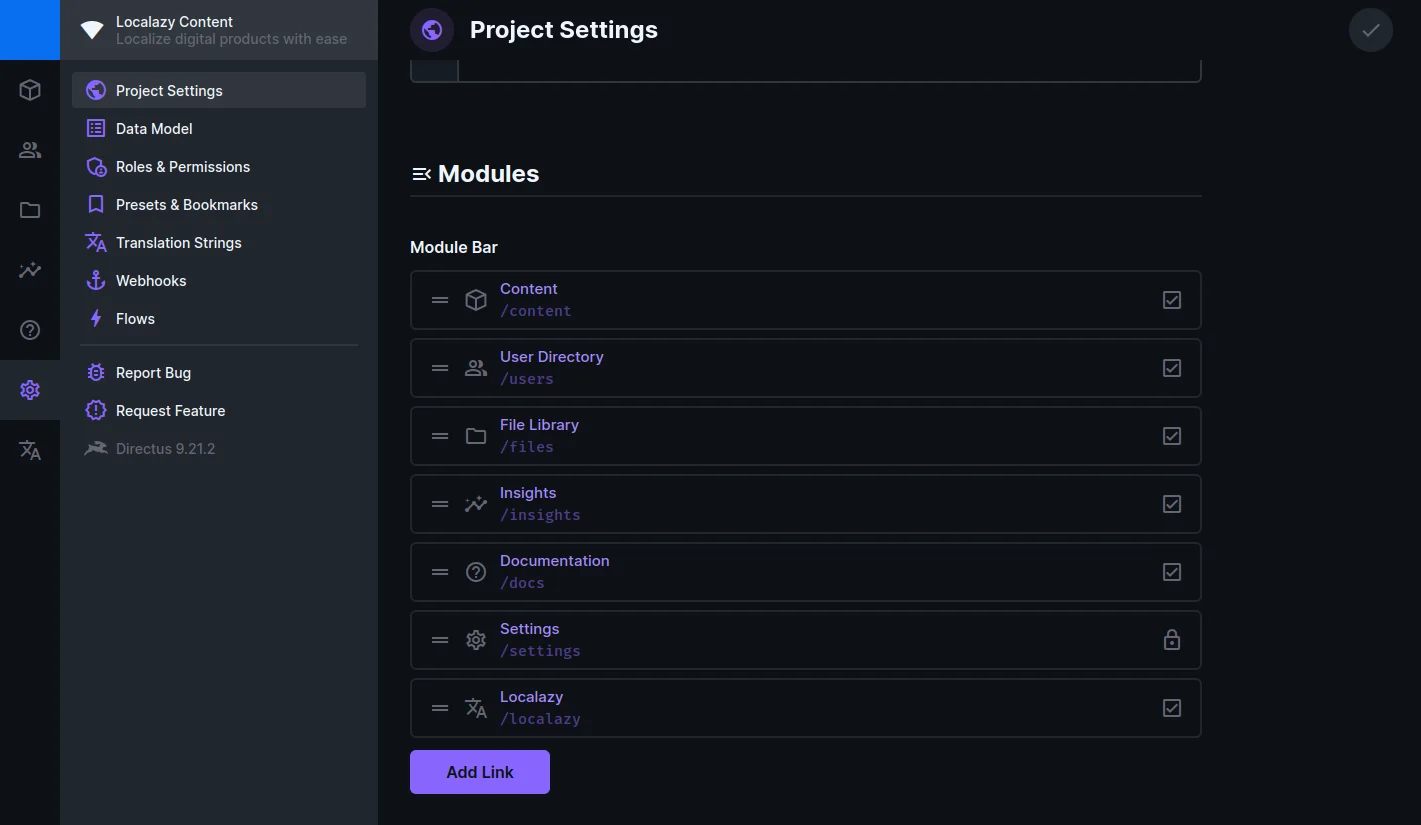
Task: Click the Report Bug link
Action: 153,373
